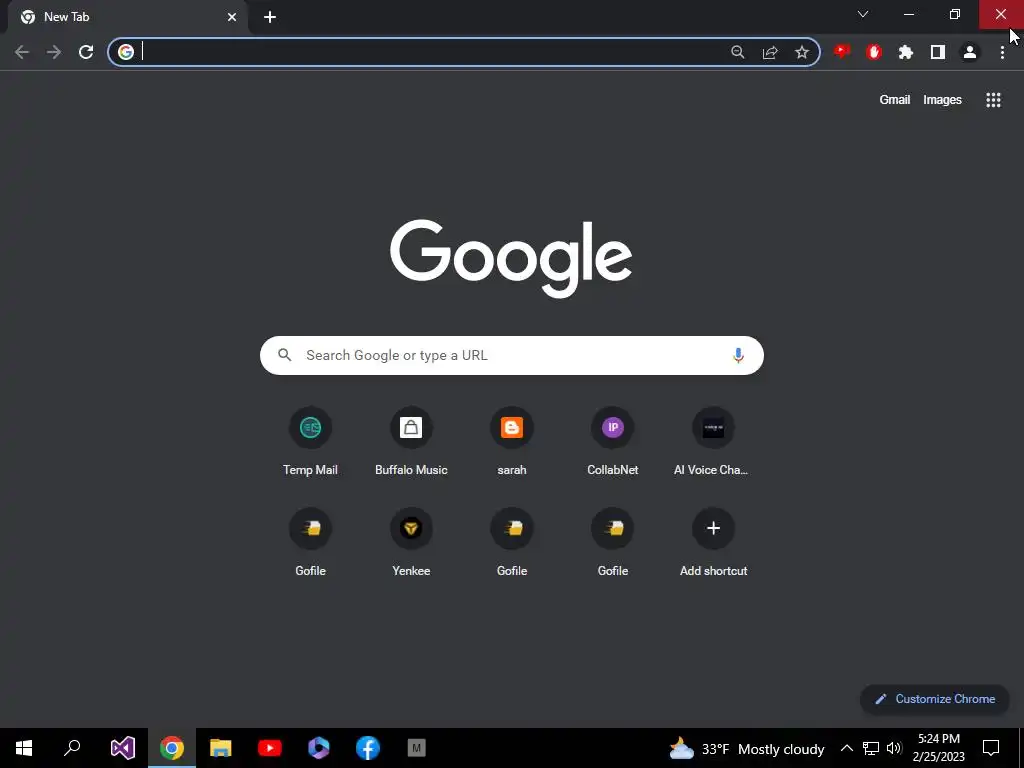Viewport: 1024px width, 768px height.
Task: Bookmark this tab with the star icon
Action: (x=802, y=52)
